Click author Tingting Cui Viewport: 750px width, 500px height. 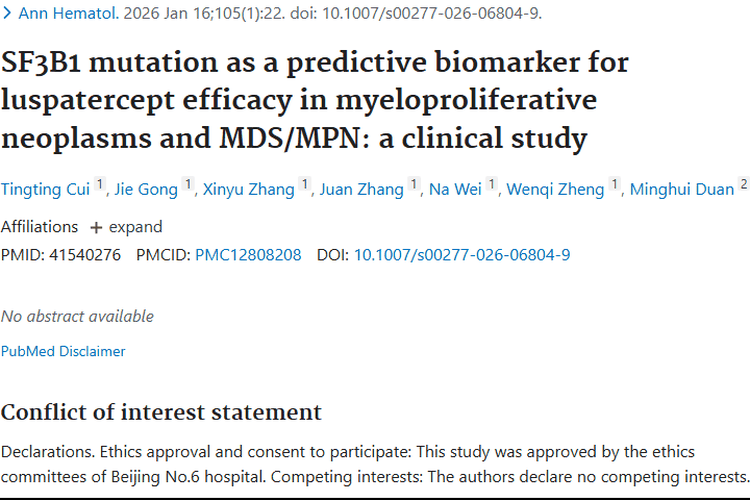click(46, 189)
